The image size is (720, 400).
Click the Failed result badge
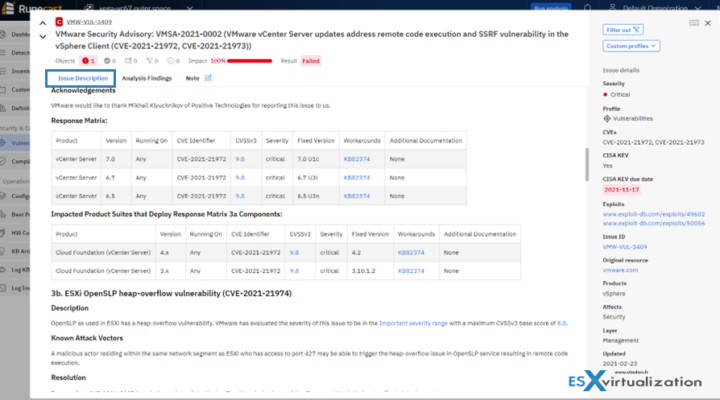point(310,61)
